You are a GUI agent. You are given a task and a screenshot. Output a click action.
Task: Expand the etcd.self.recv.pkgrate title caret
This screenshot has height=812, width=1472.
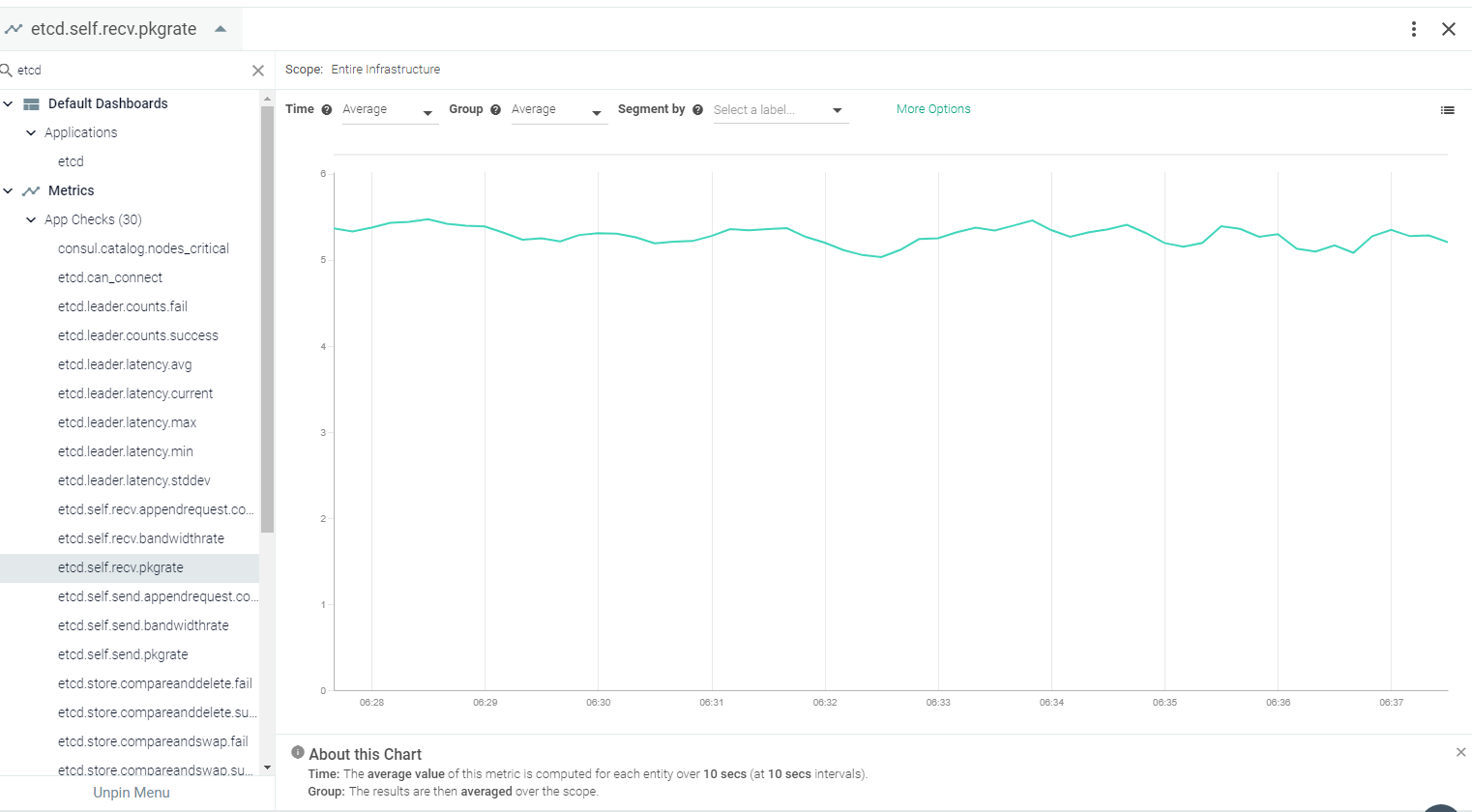[x=221, y=29]
